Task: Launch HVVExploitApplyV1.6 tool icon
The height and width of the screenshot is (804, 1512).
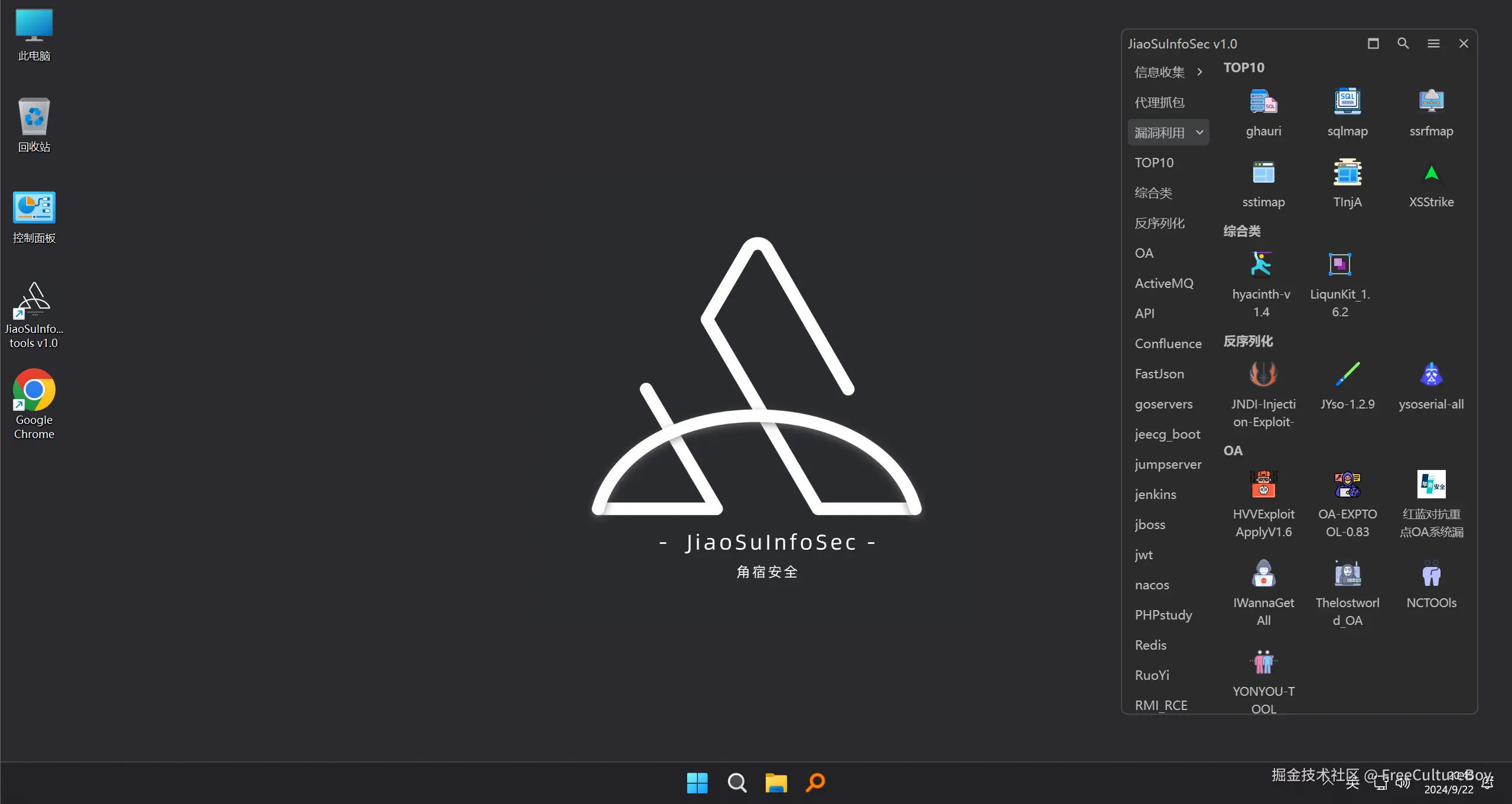Action: pyautogui.click(x=1263, y=485)
